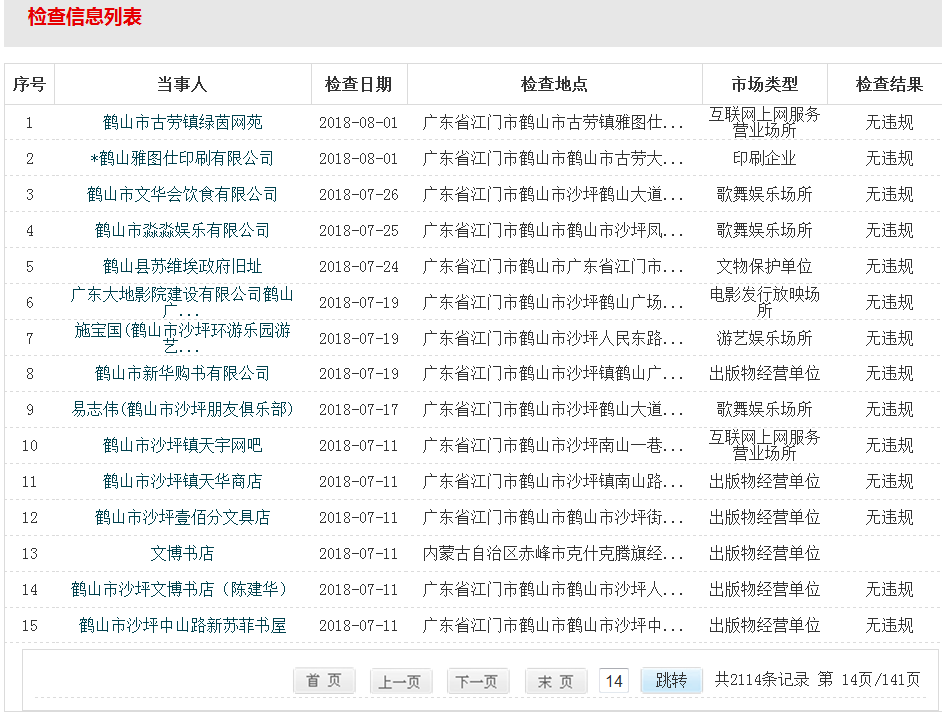Select the 鹤山市沙坪中山路新苏菲书屋 link
Image resolution: width=942 pixels, height=715 pixels.
click(182, 625)
